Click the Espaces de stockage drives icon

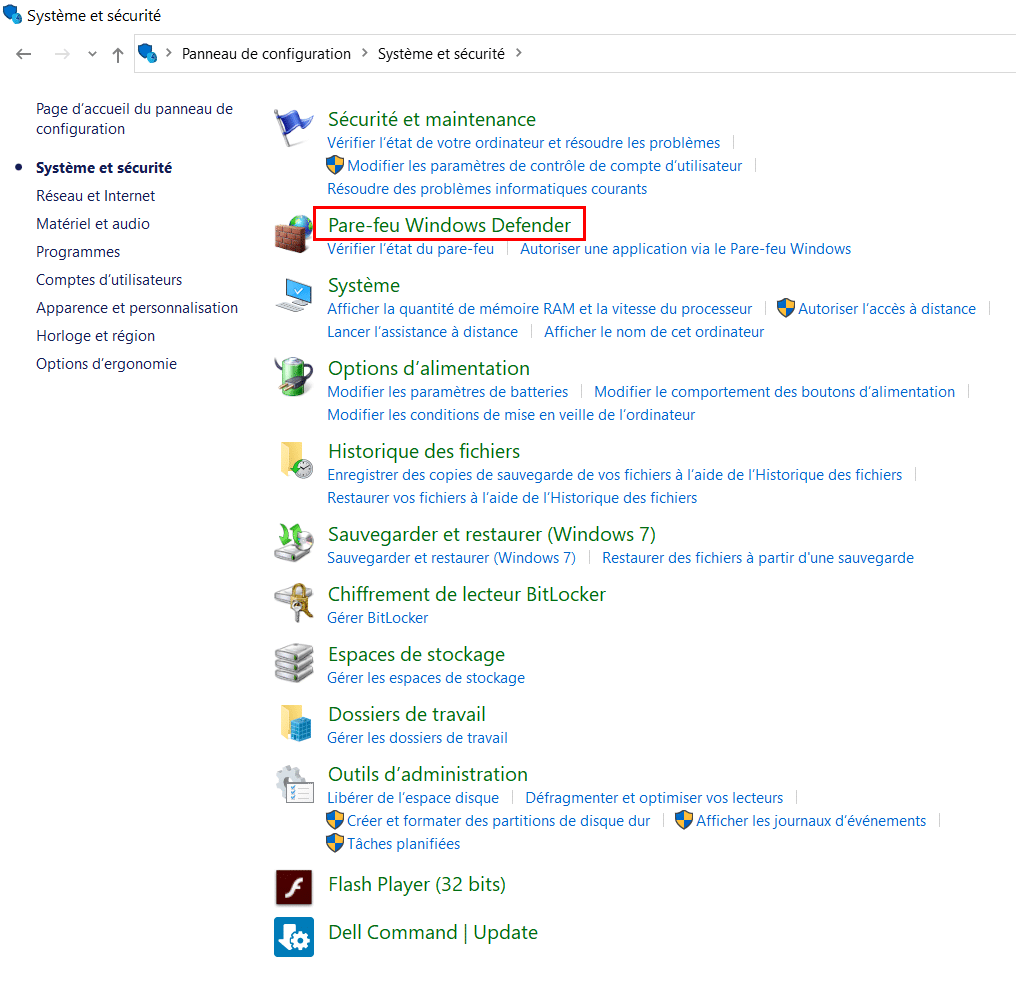click(294, 663)
